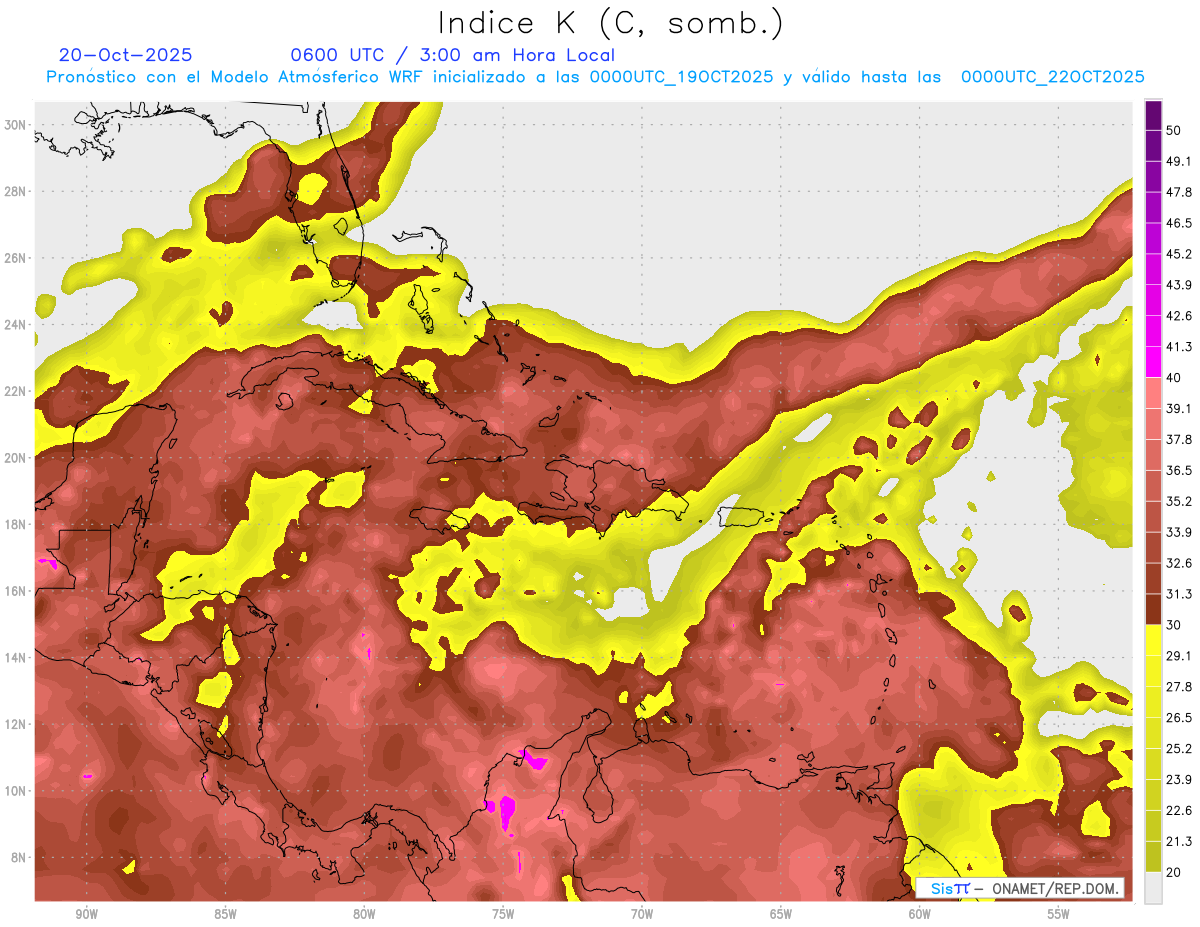The width and height of the screenshot is (1200, 927).
Task: Click the "75W" longitude axis label
Action: pyautogui.click(x=503, y=914)
